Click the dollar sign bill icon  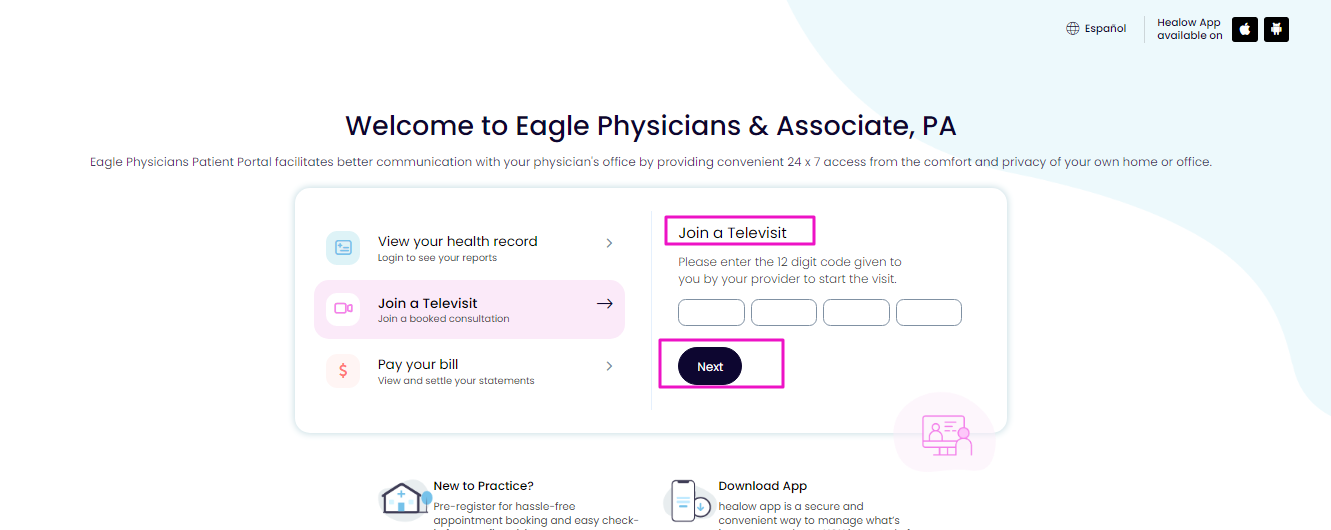tap(343, 371)
